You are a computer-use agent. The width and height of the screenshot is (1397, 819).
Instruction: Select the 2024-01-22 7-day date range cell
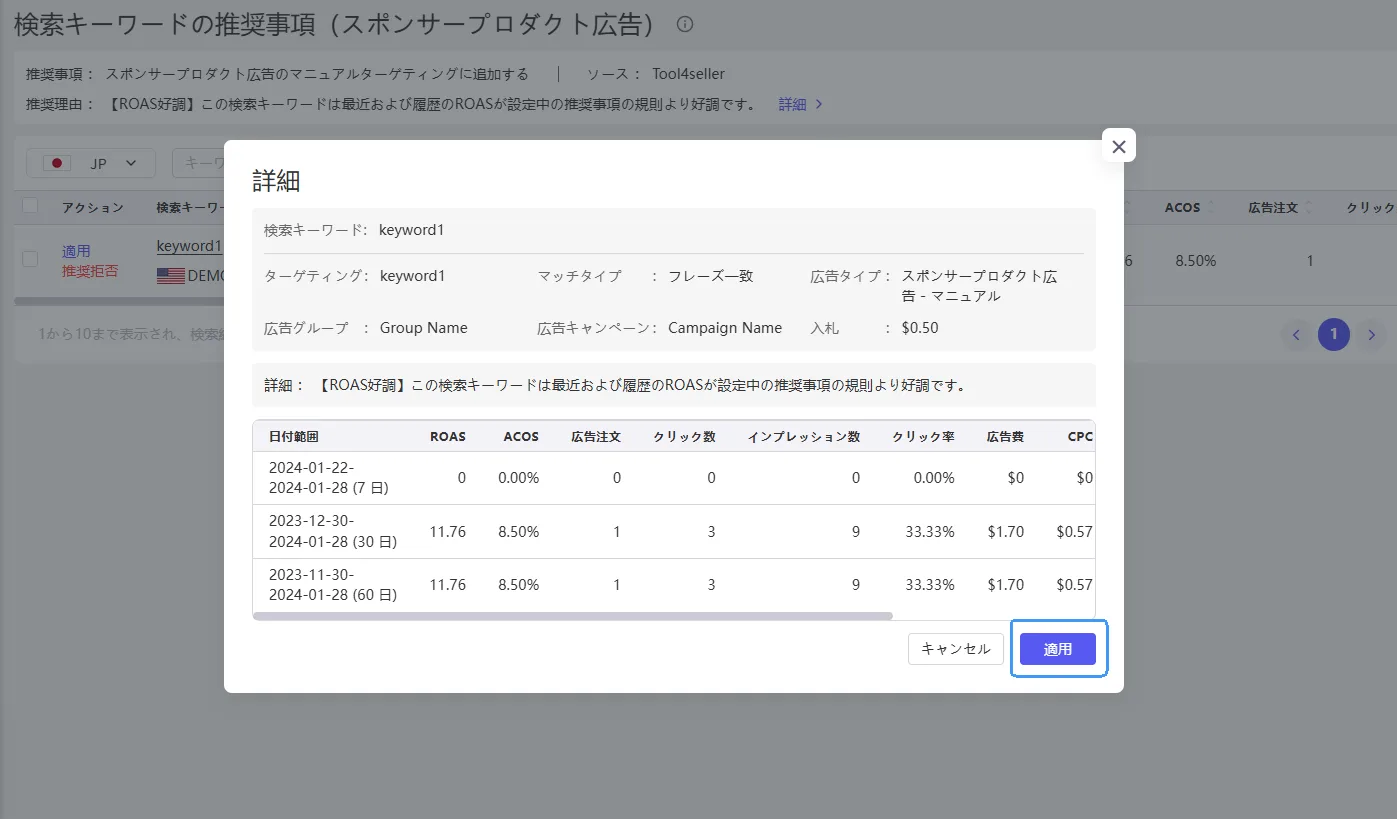coord(328,478)
